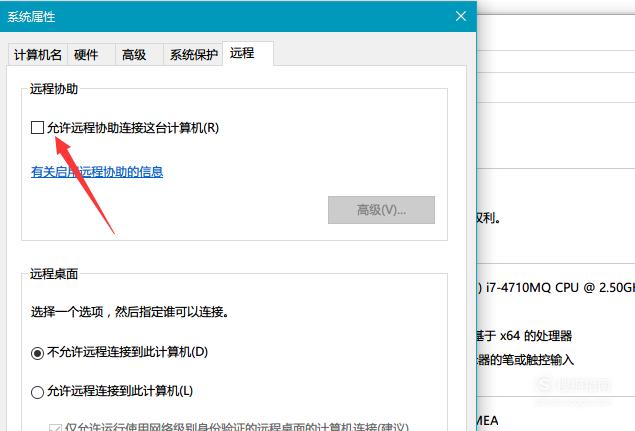The height and width of the screenshot is (431, 635).
Task: Click the 系统属性 title text
Action: coord(31,17)
